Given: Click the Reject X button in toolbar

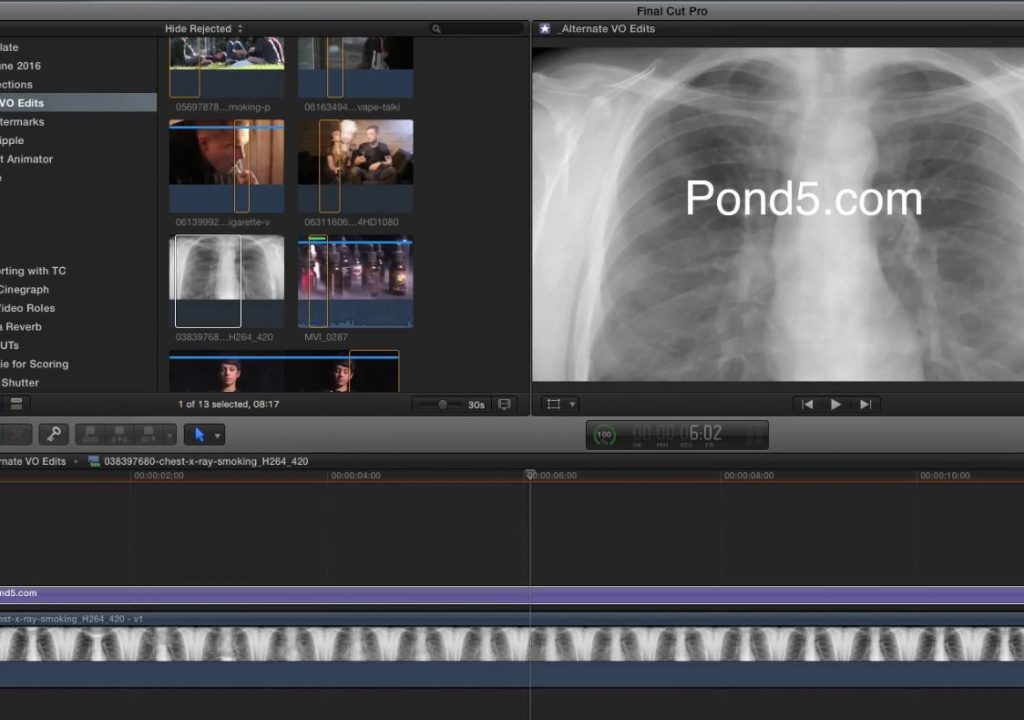Looking at the screenshot, I should click(16, 434).
